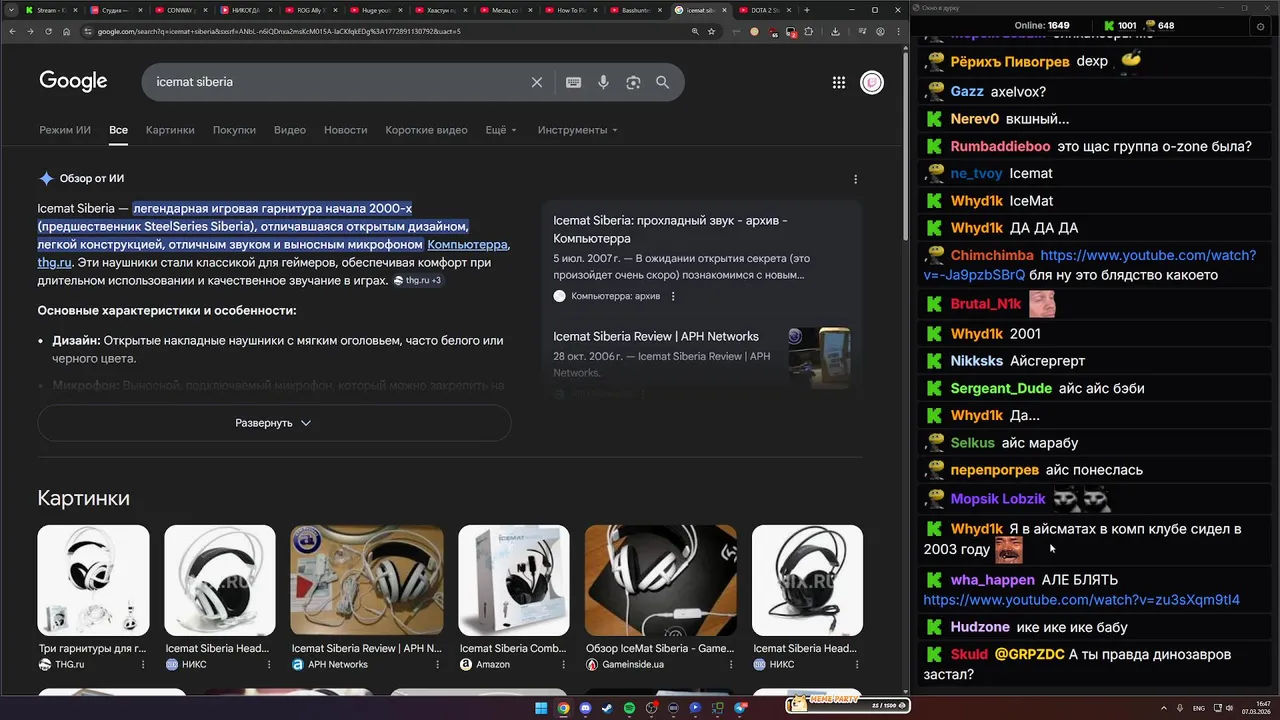Click username Skuld in chat
This screenshot has height=720, width=1280.
pos(969,655)
